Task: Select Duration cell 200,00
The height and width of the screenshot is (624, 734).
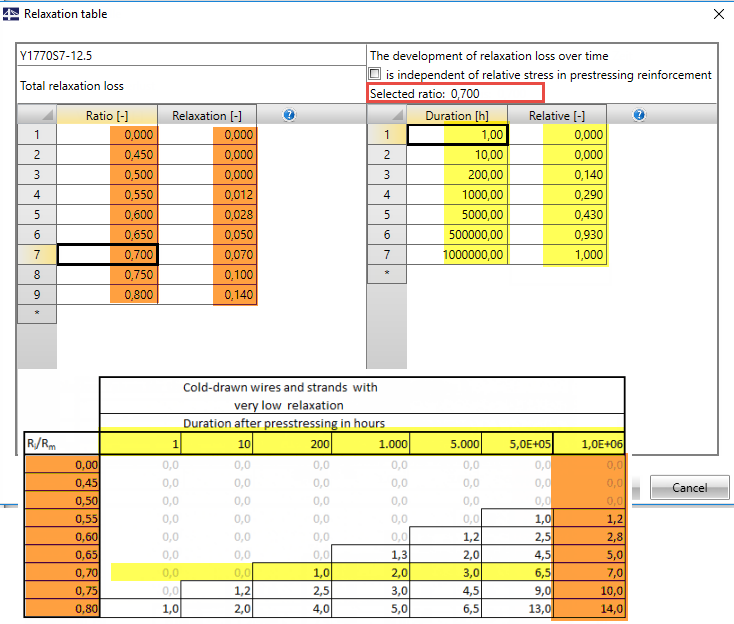Action: [x=457, y=175]
